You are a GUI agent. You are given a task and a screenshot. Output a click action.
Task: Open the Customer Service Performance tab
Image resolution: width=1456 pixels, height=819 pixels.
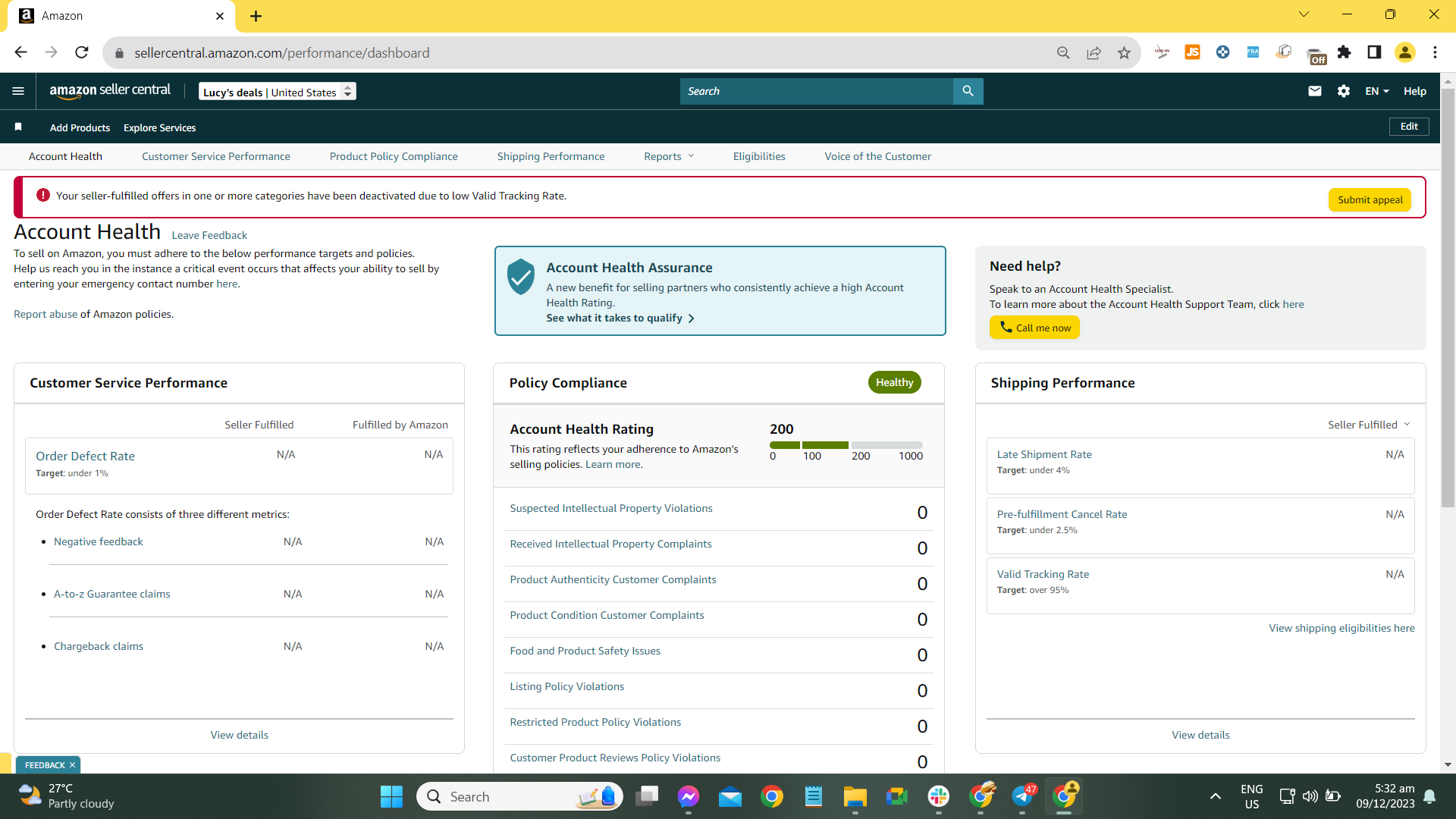[216, 156]
